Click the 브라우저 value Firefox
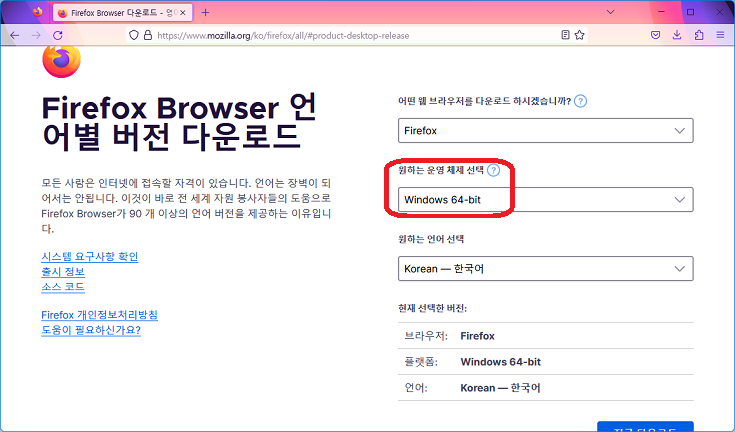This screenshot has height=432, width=735. click(478, 336)
